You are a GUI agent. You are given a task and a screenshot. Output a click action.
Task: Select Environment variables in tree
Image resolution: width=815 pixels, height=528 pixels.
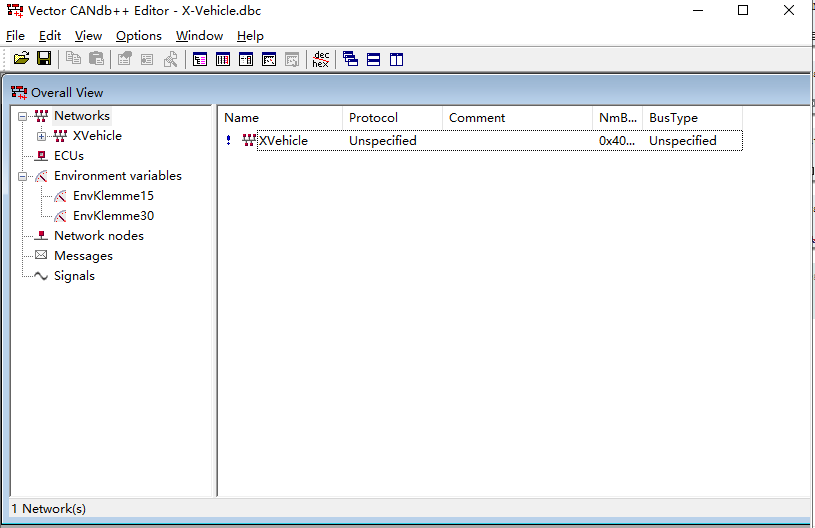(118, 176)
